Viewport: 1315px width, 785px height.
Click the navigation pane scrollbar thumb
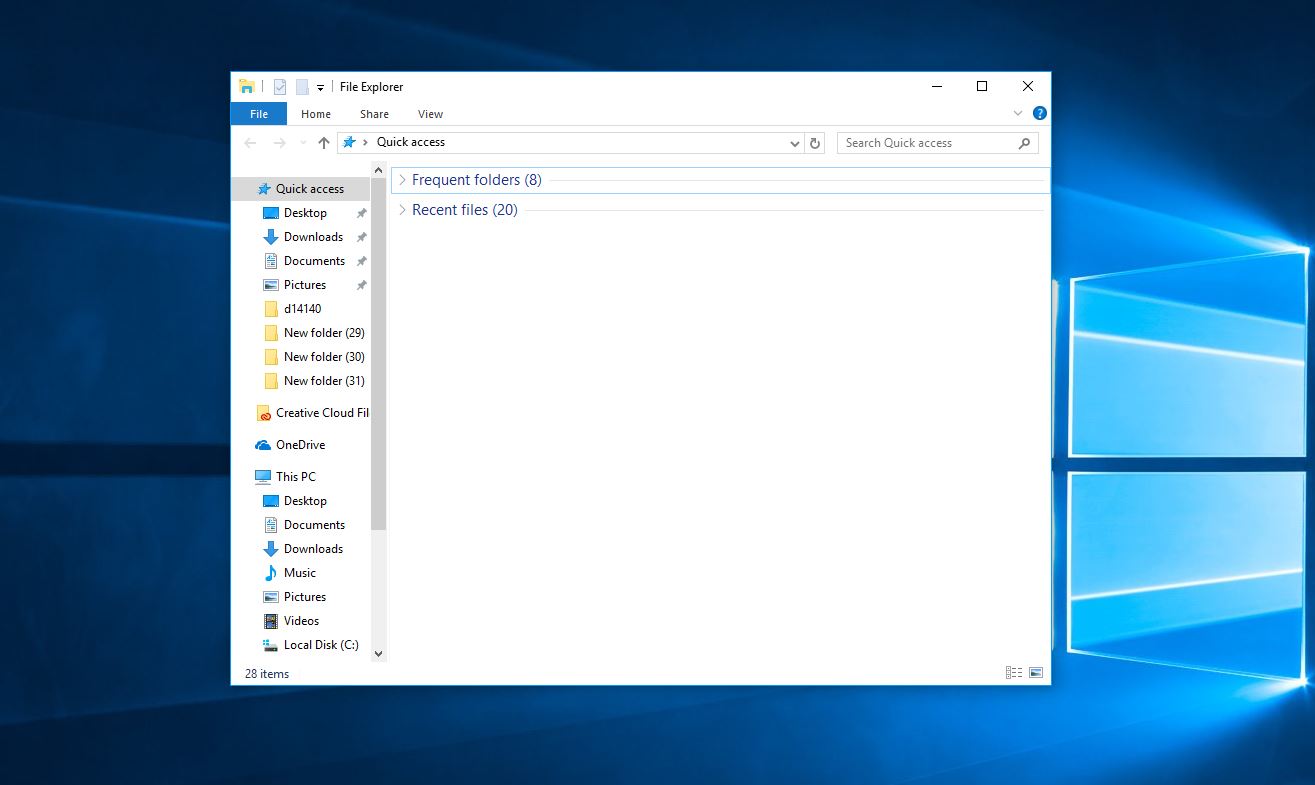[378, 353]
